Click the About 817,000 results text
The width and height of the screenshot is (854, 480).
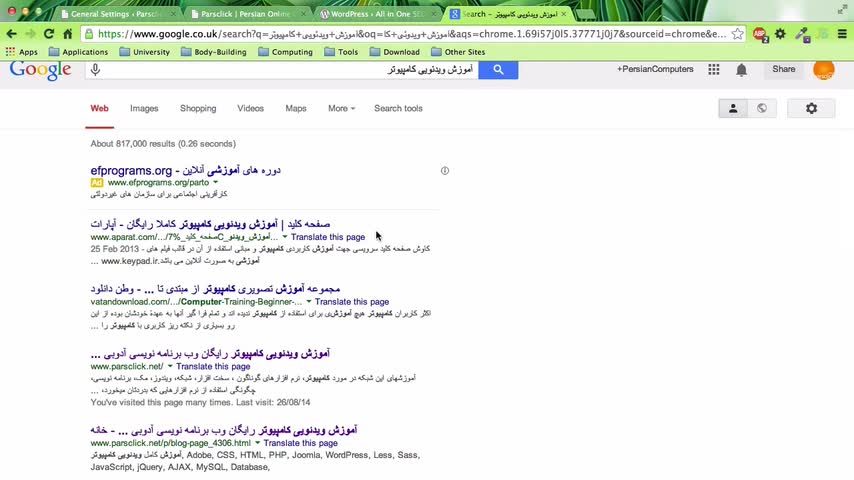tap(163, 144)
